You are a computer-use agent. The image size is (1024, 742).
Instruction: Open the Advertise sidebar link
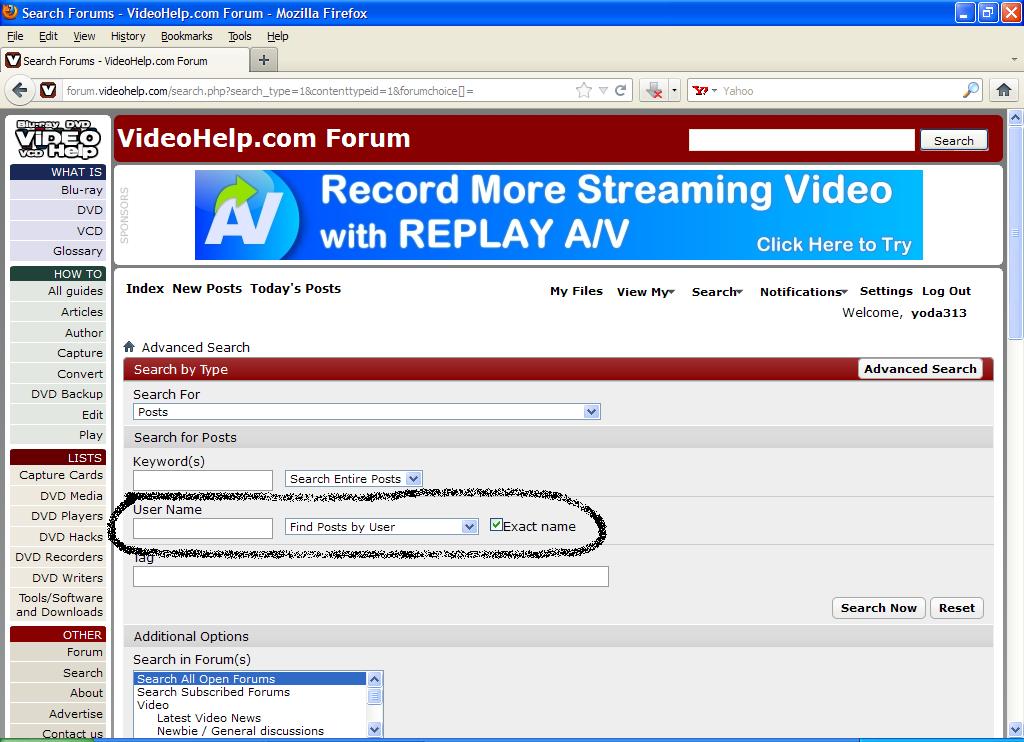76,714
